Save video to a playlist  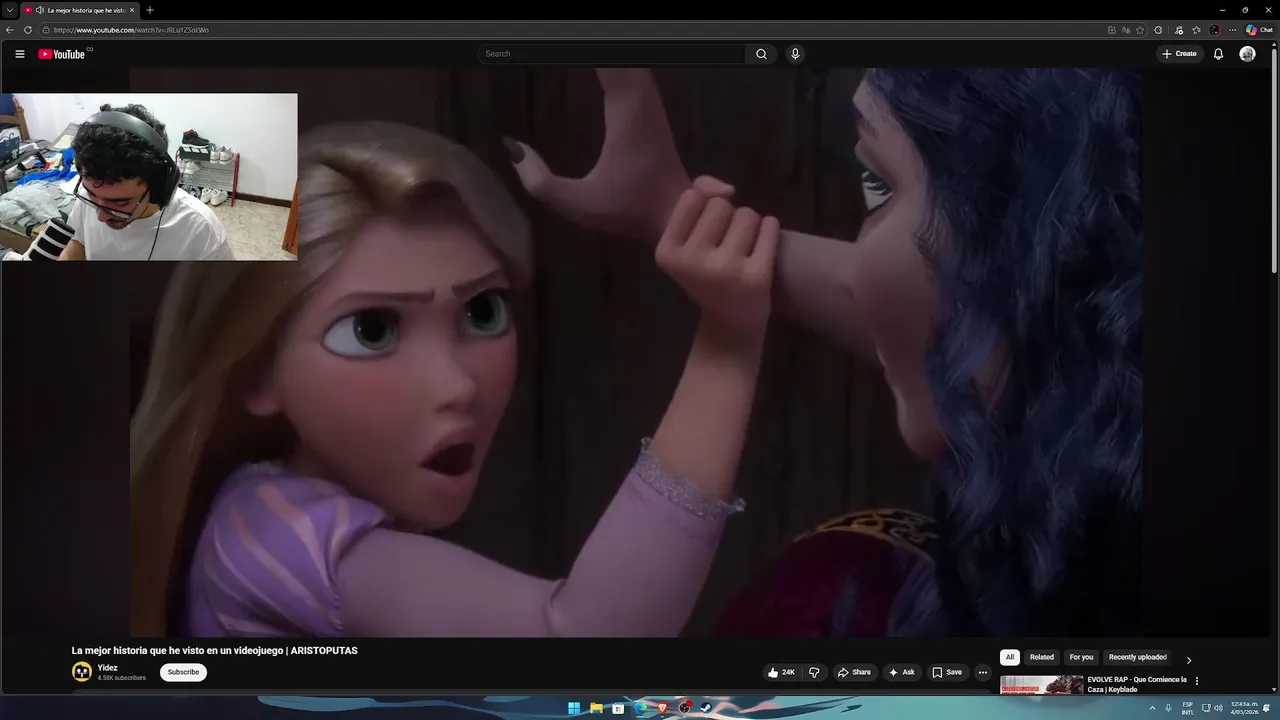946,672
